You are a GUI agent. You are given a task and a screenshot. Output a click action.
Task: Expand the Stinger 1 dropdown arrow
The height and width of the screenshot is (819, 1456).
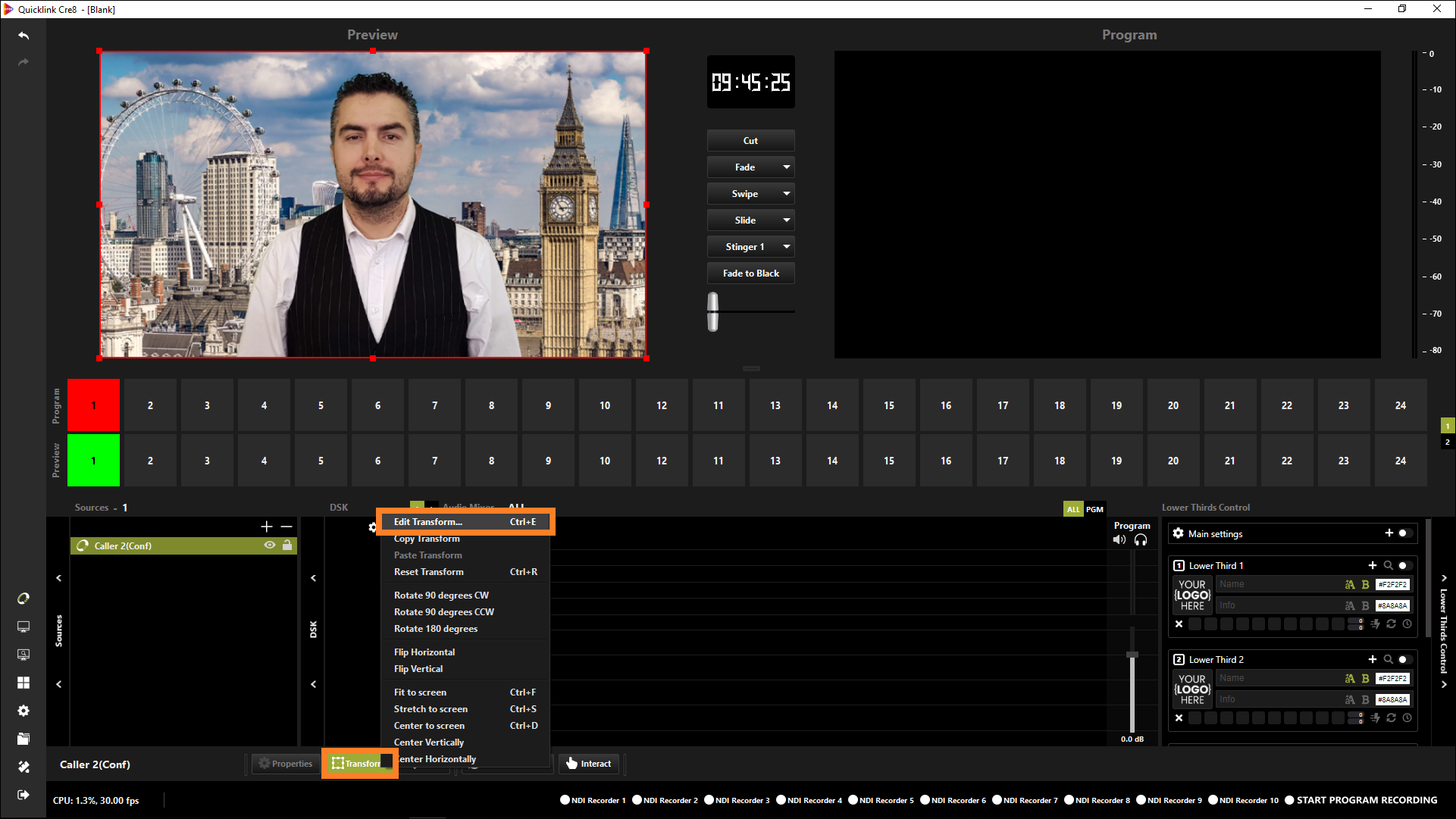[x=787, y=247]
